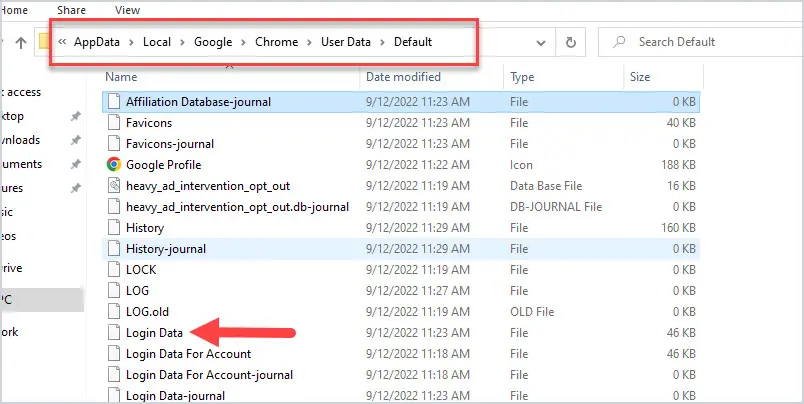Viewport: 804px width, 404px height.
Task: Click the LOG file icon
Action: coord(114,291)
